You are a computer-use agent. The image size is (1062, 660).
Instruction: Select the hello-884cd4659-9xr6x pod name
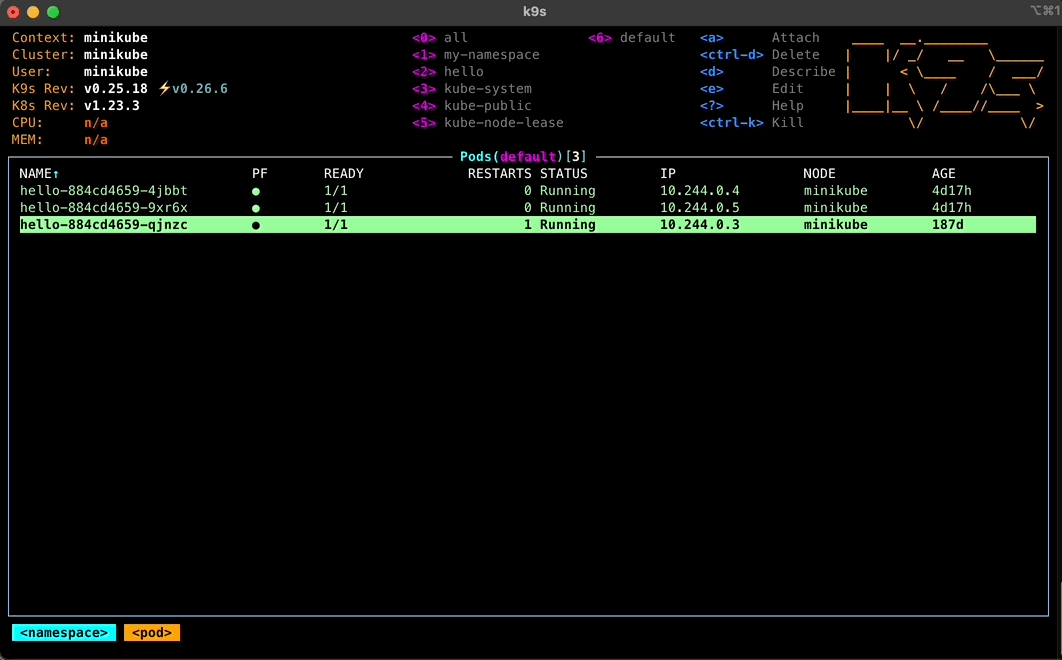(104, 207)
